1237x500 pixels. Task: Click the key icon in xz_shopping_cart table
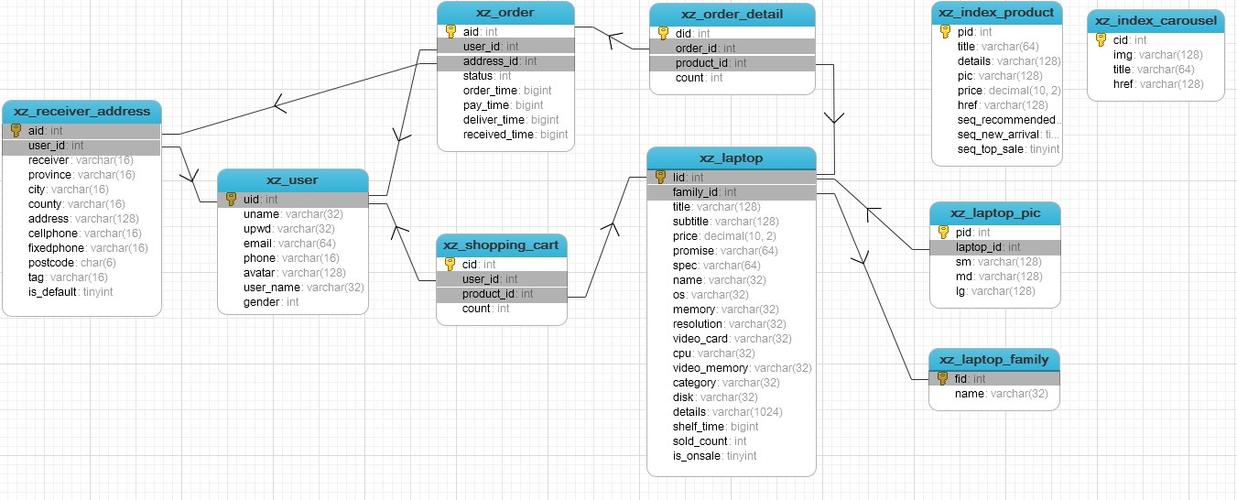tap(450, 264)
